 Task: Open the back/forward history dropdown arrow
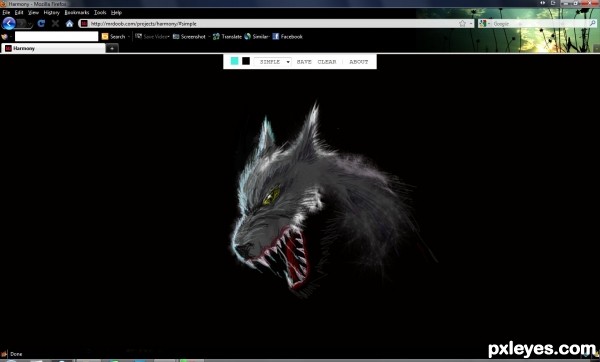[x=30, y=24]
